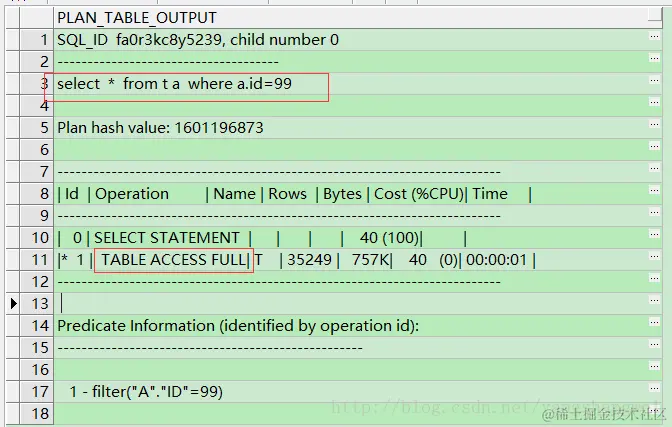Image resolution: width=672 pixels, height=427 pixels.
Task: Open ellipsis button on row 17
Action: 654,388
